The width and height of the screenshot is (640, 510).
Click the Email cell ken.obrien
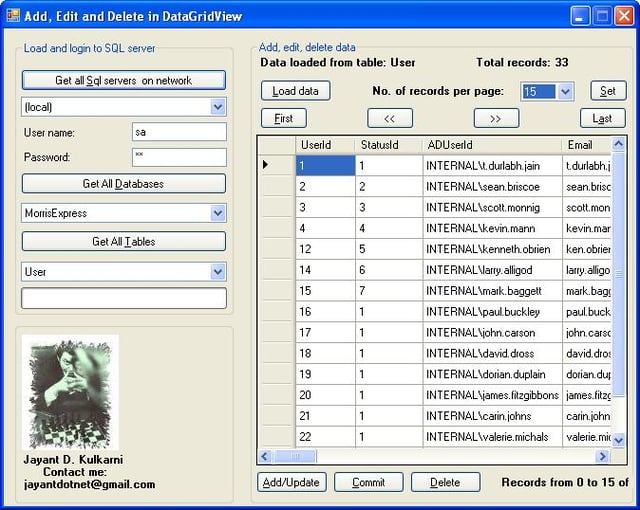(x=587, y=249)
